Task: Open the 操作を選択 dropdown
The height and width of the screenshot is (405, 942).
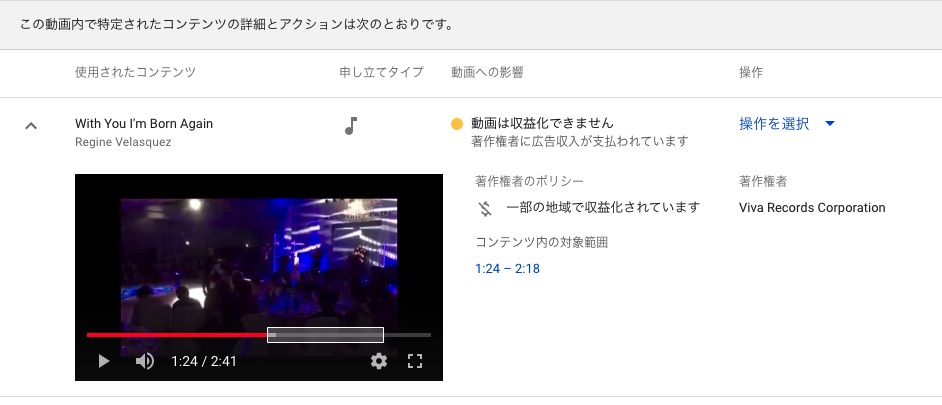Action: 786,124
